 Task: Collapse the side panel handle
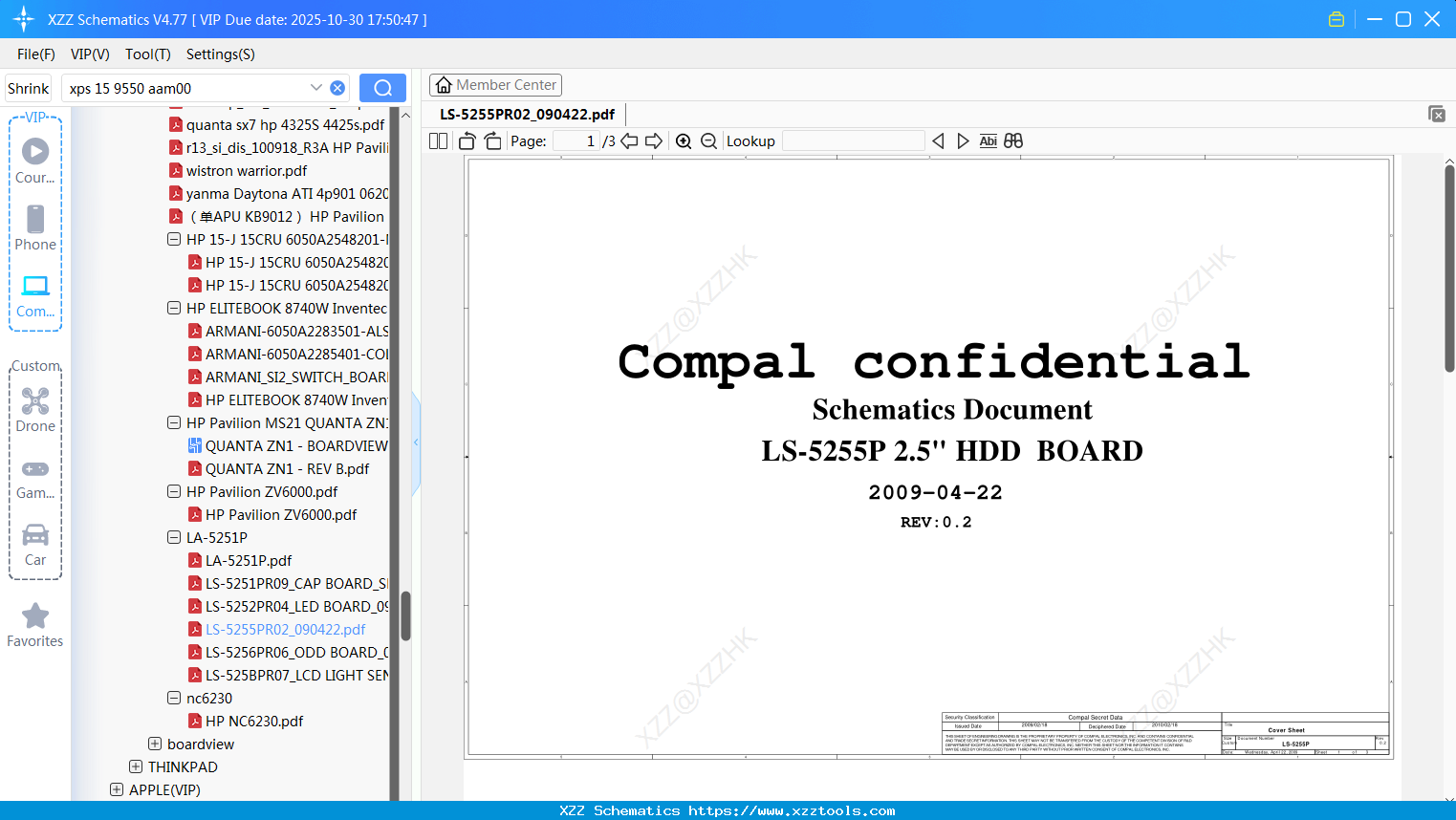[x=416, y=442]
